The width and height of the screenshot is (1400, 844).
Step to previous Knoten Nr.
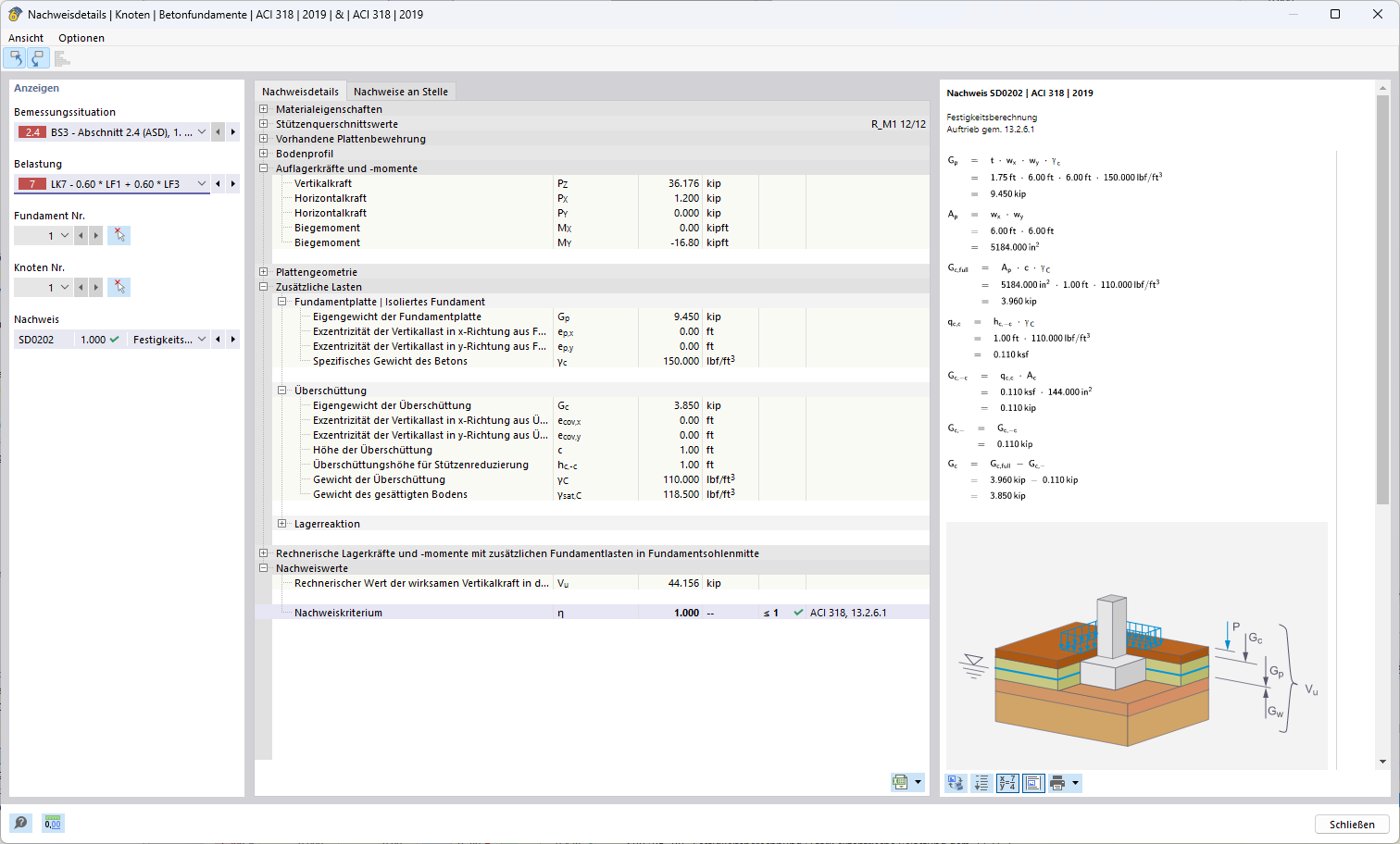click(x=81, y=288)
